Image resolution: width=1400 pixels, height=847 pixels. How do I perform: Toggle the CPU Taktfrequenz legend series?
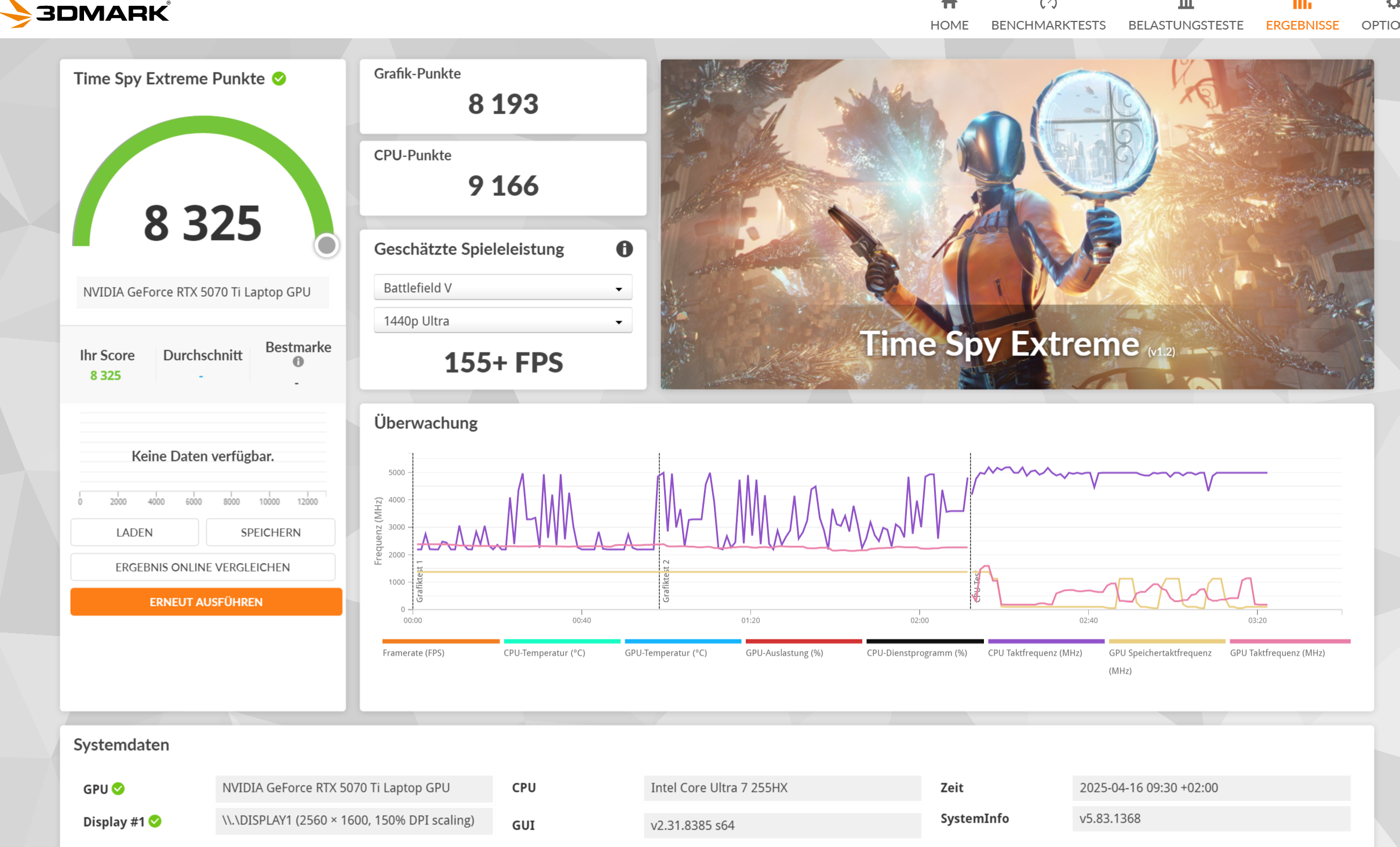click(x=1035, y=652)
